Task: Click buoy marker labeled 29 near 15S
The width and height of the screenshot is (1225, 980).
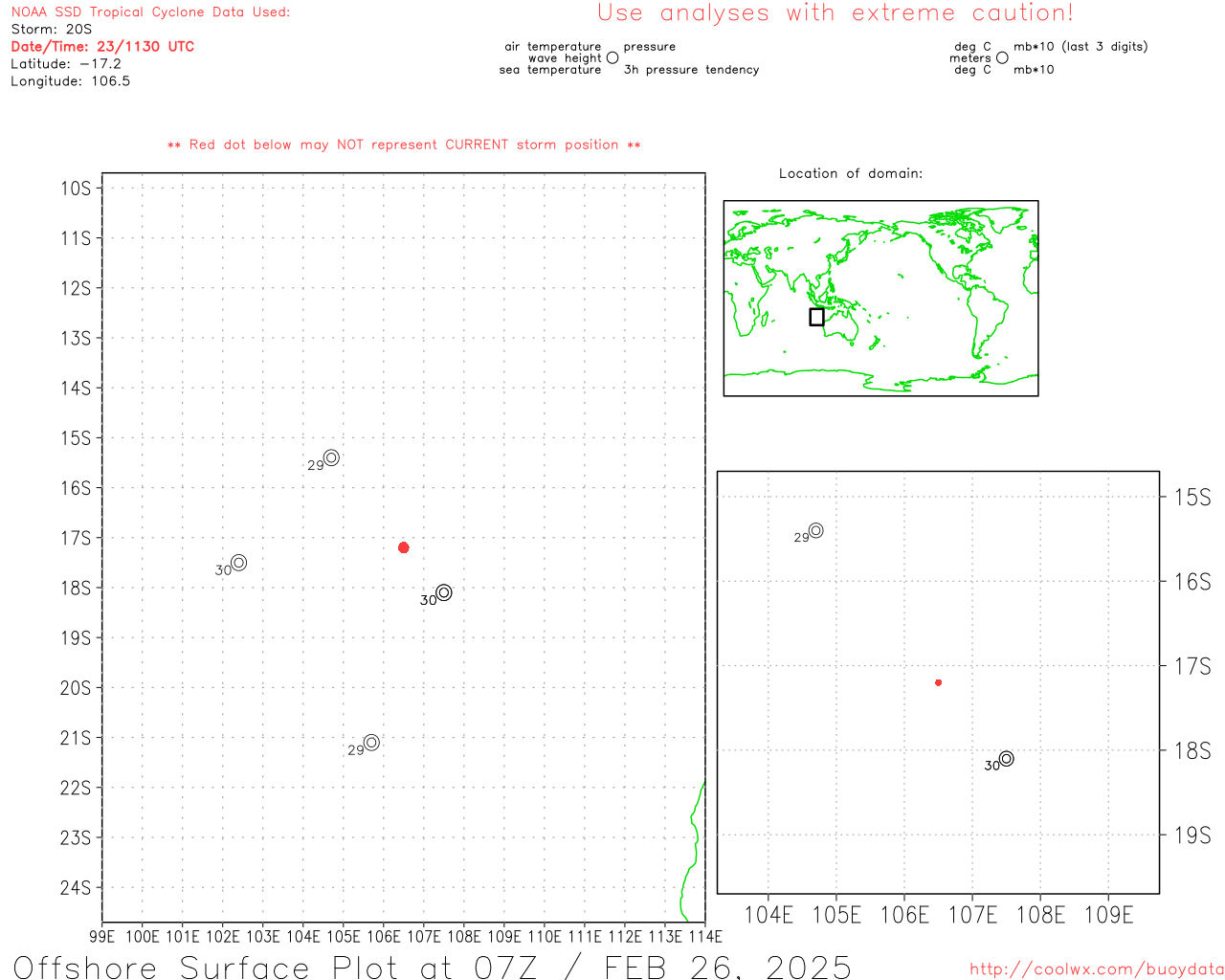Action: (x=331, y=457)
